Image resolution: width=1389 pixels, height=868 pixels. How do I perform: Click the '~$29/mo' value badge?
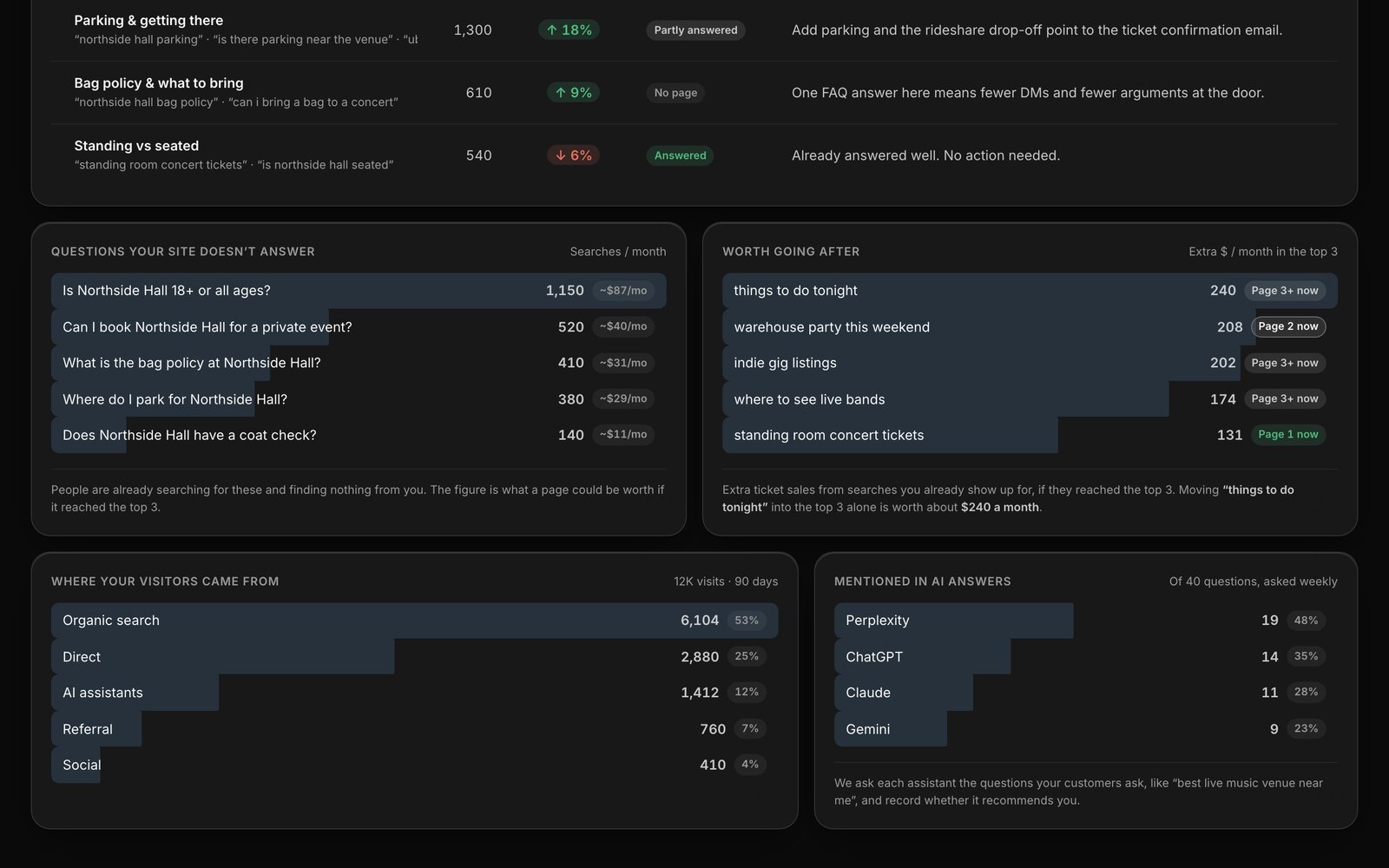623,398
